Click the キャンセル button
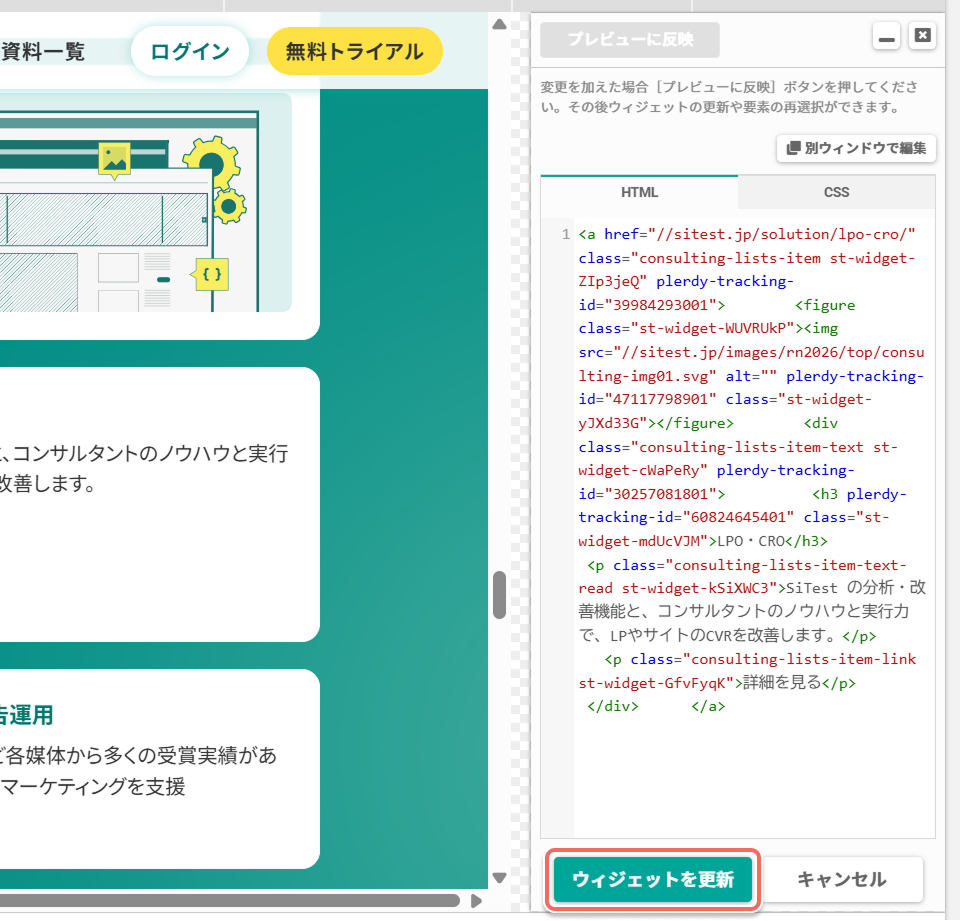 [841, 879]
